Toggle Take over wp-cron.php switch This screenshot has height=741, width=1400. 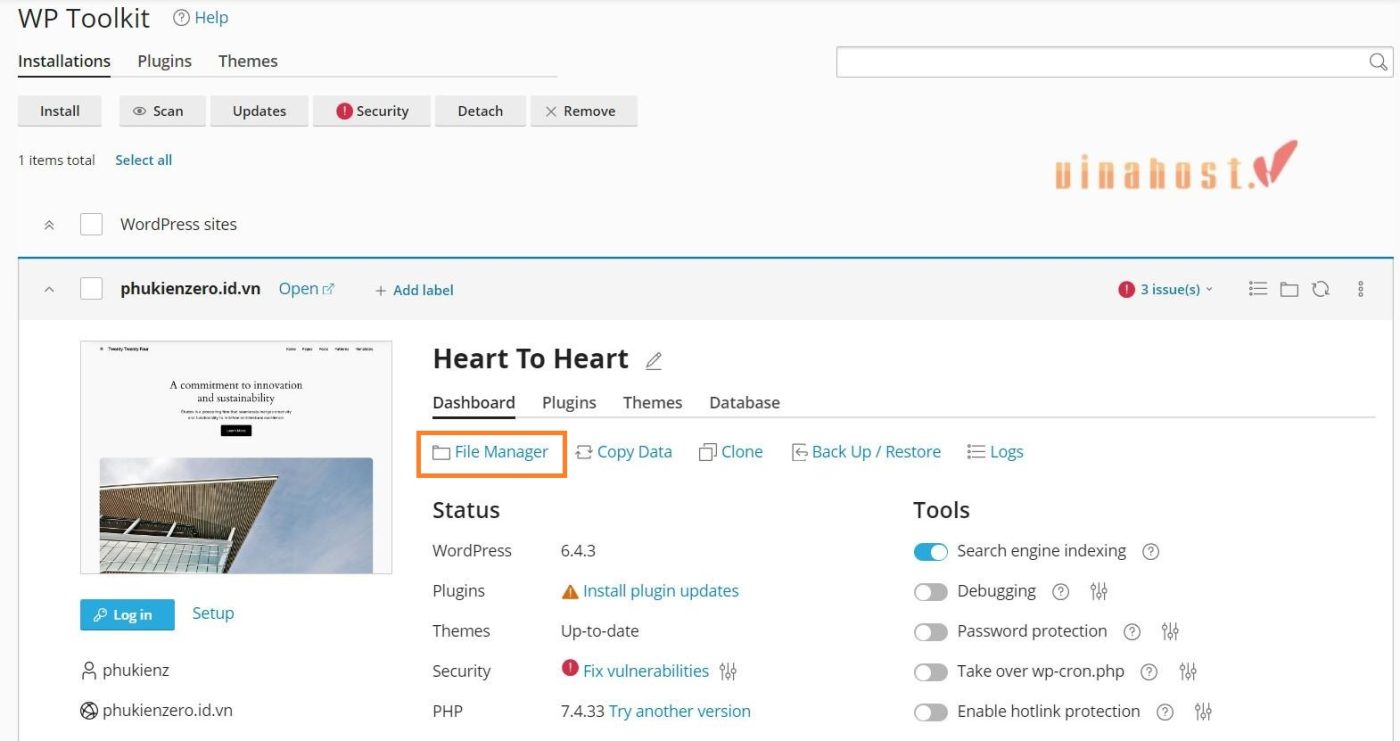point(930,671)
